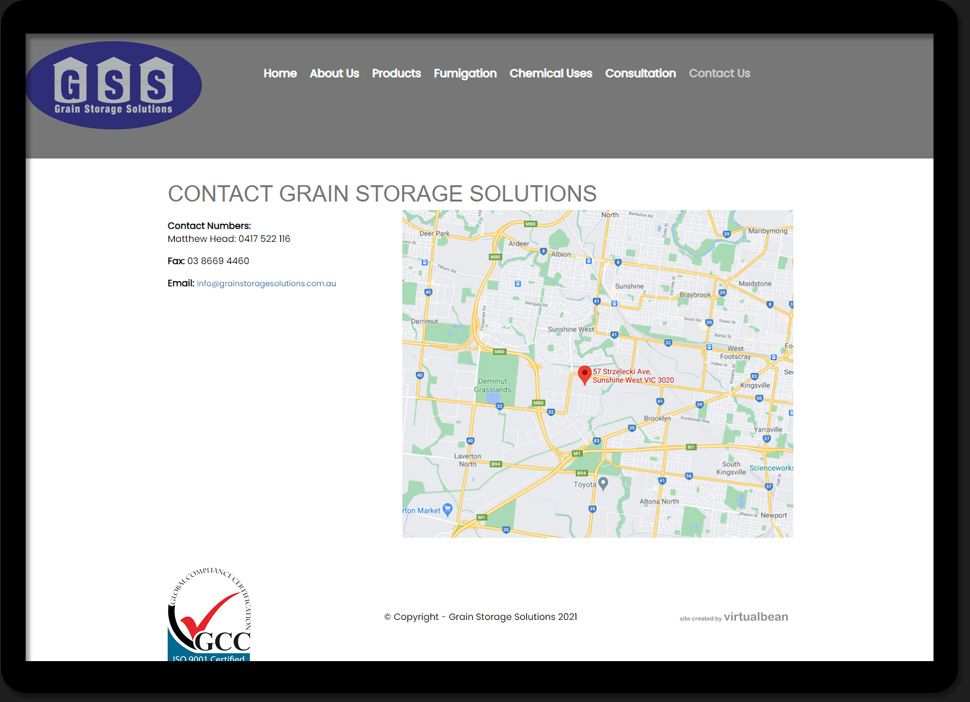The height and width of the screenshot is (702, 970).
Task: Go to the Home page
Action: (x=280, y=73)
